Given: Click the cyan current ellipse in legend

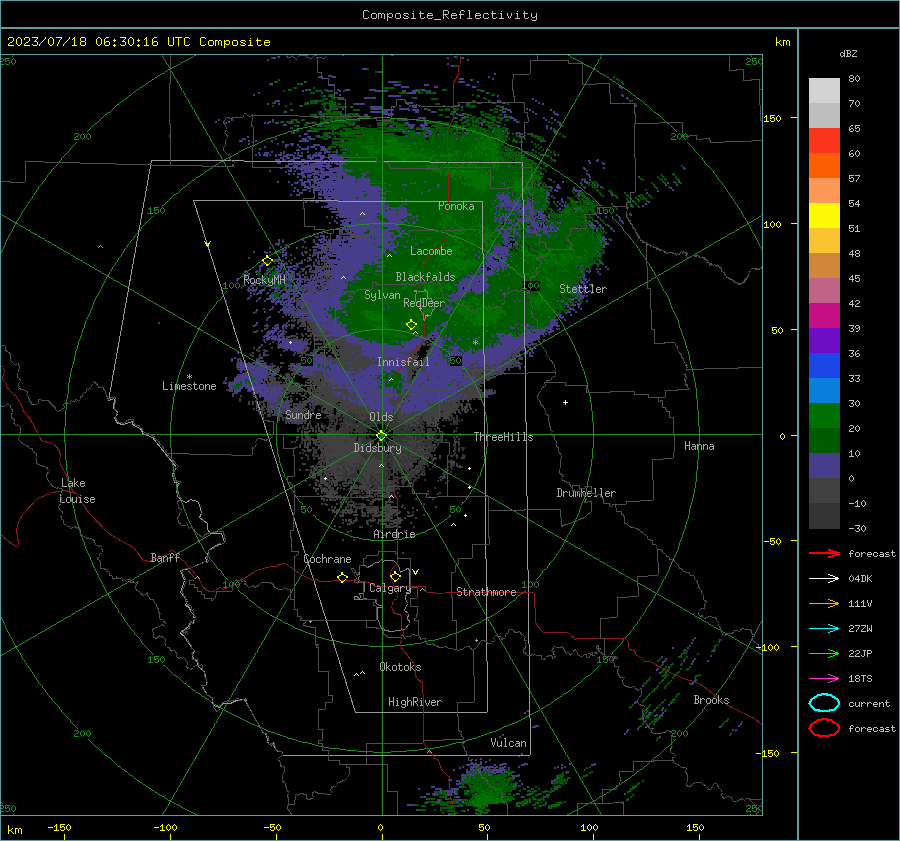Looking at the screenshot, I should [x=824, y=703].
